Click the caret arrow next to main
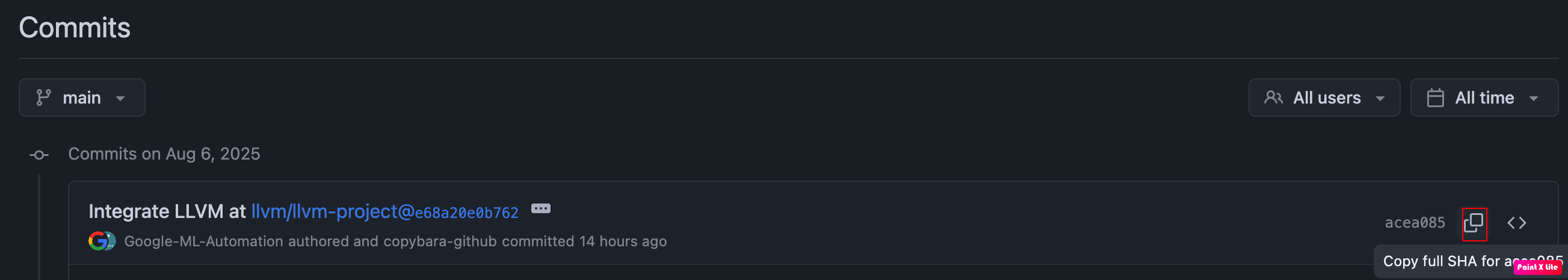 tap(120, 99)
